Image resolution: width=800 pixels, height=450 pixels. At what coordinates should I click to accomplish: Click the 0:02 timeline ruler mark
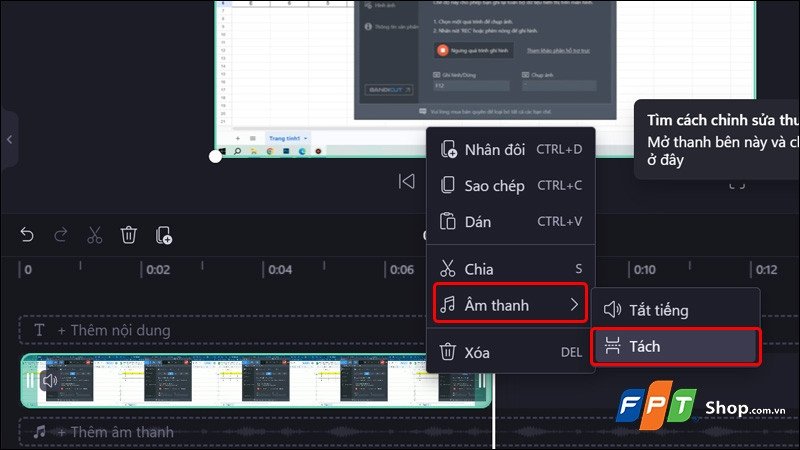click(x=158, y=270)
